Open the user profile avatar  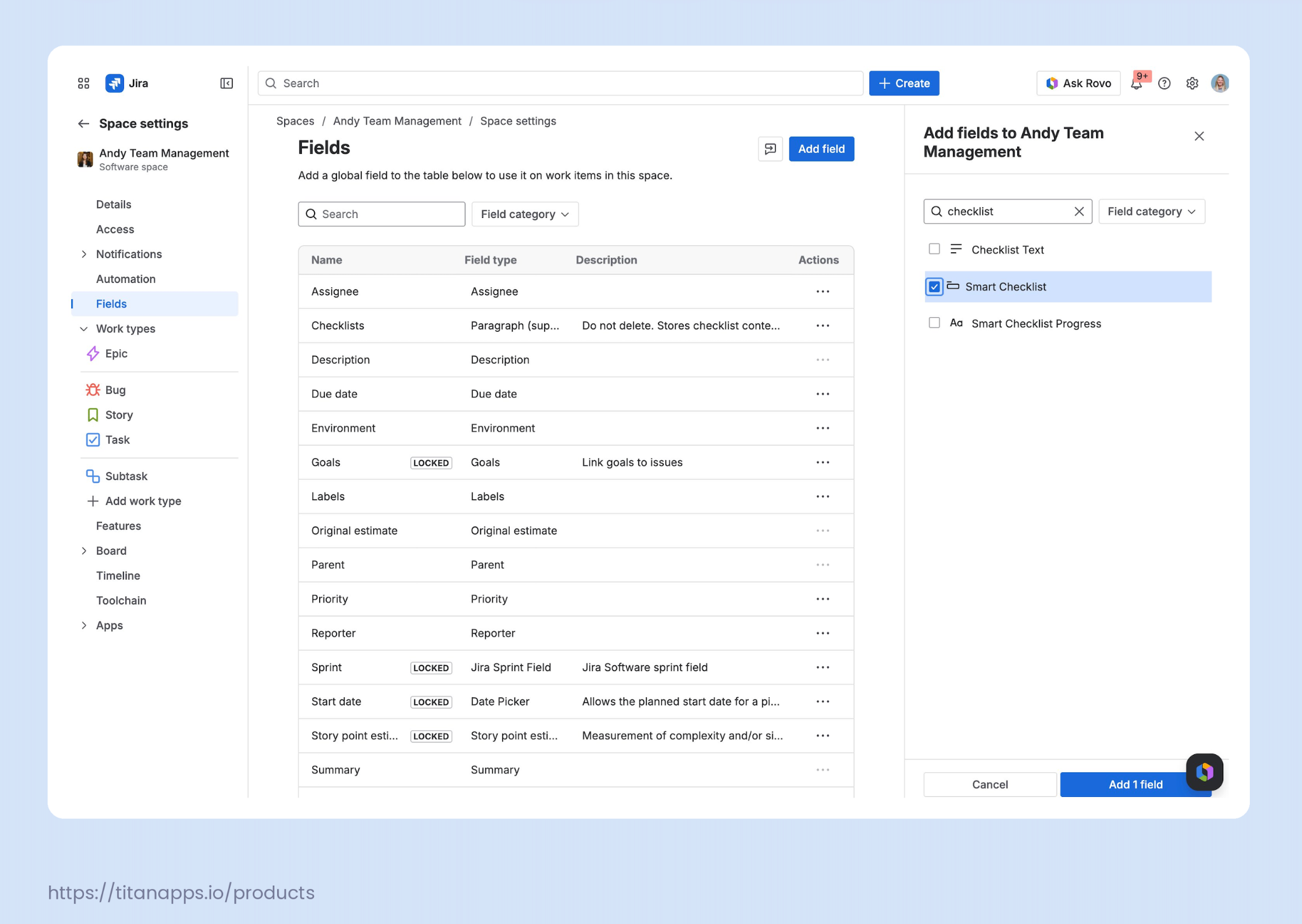tap(1219, 83)
